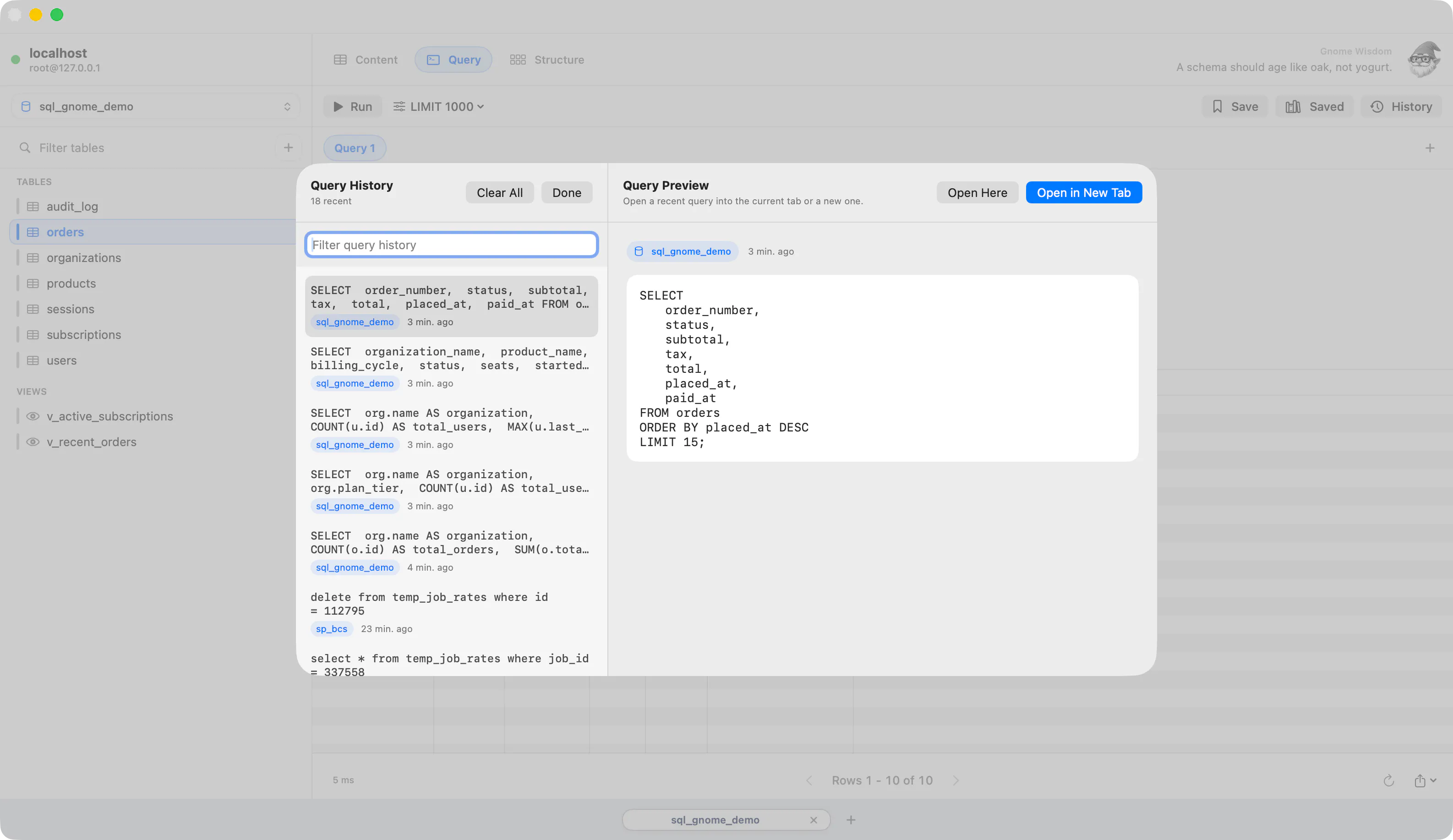The height and width of the screenshot is (840, 1453).
Task: Select history query with MAX(u.last_
Action: [x=452, y=429]
